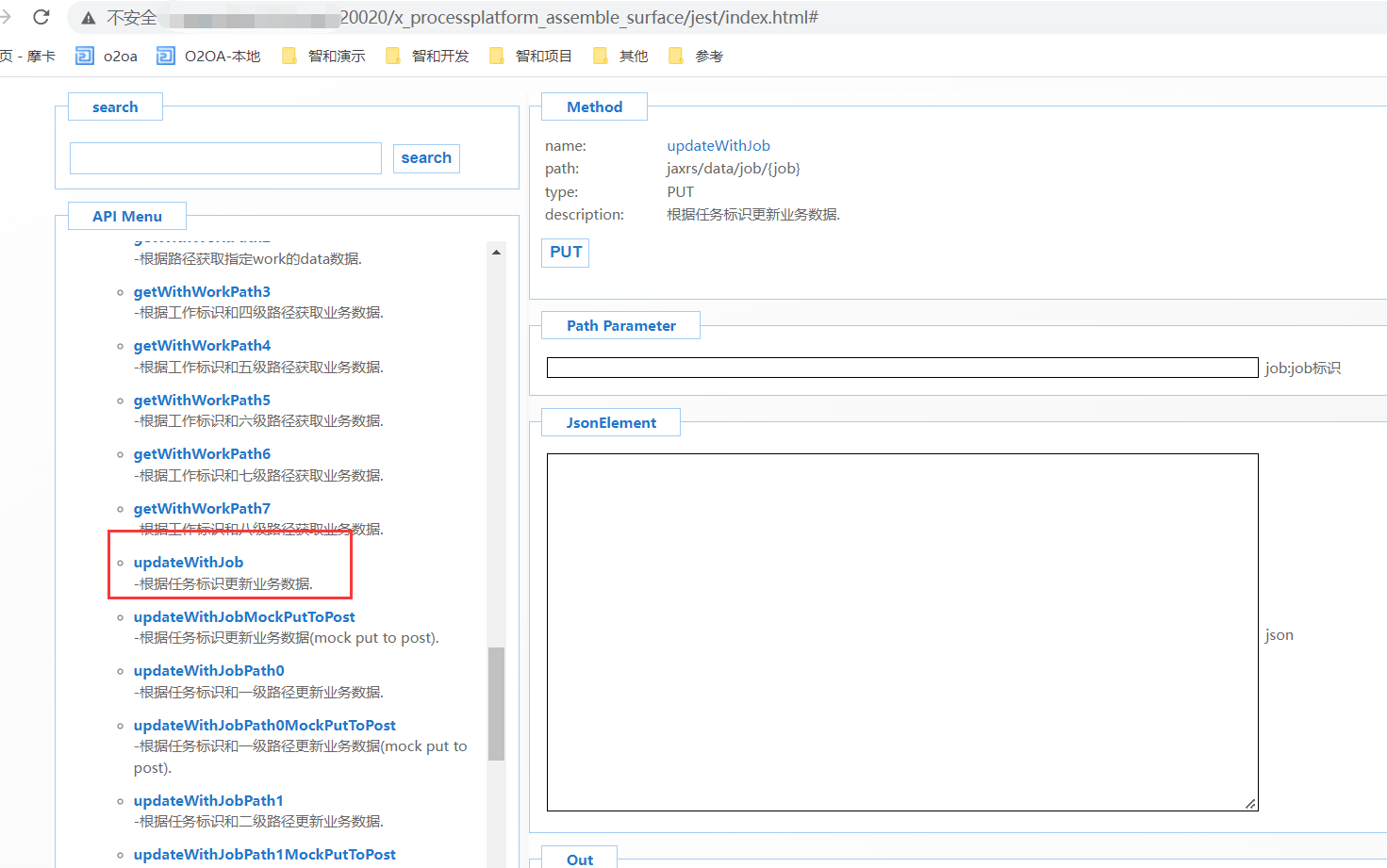Open the 智和开发 bookmark folder
The width and height of the screenshot is (1387, 868).
[427, 57]
